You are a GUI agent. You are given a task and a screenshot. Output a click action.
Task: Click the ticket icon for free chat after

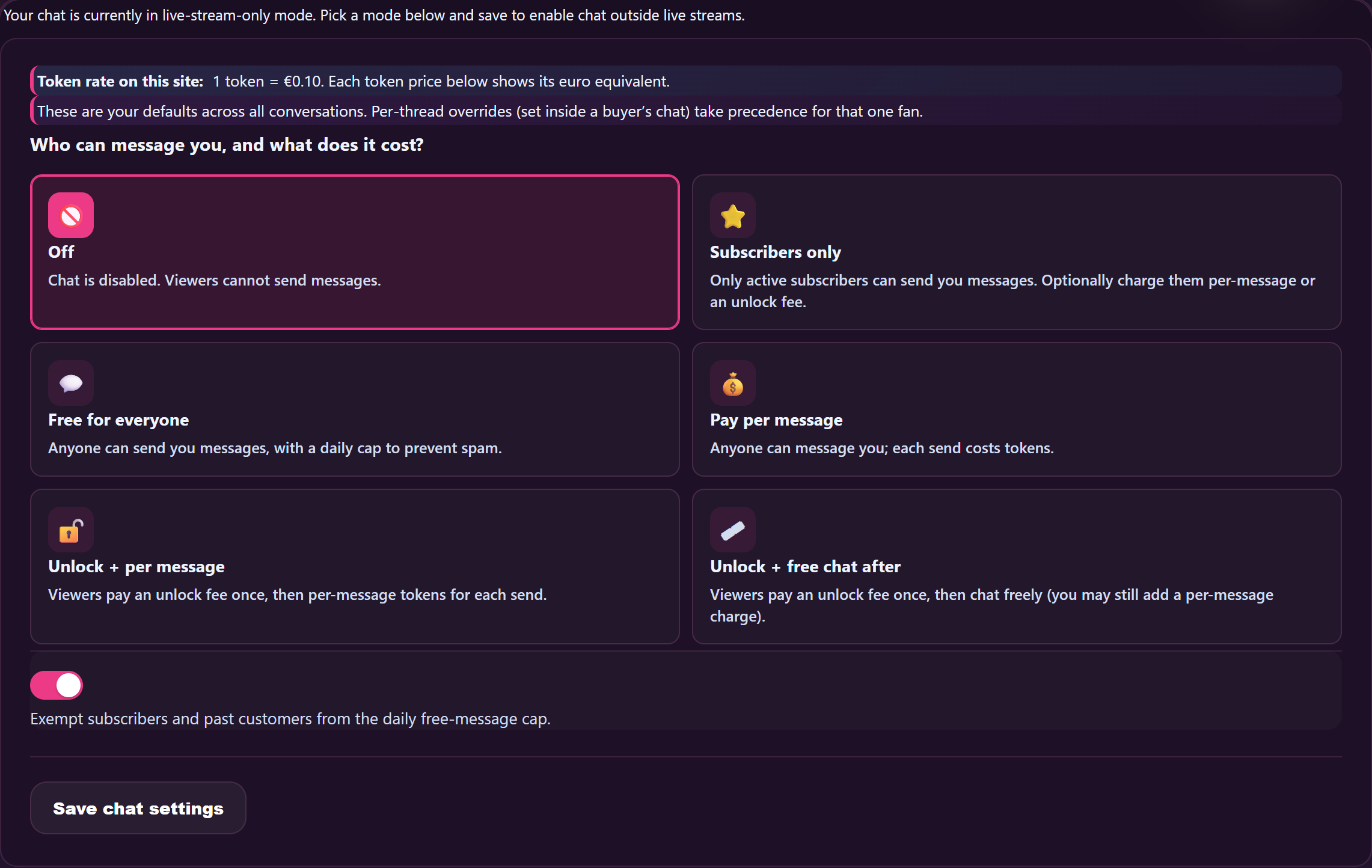733,530
